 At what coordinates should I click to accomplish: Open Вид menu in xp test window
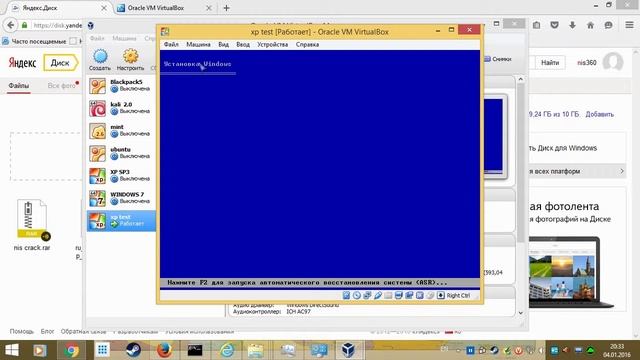[x=223, y=44]
